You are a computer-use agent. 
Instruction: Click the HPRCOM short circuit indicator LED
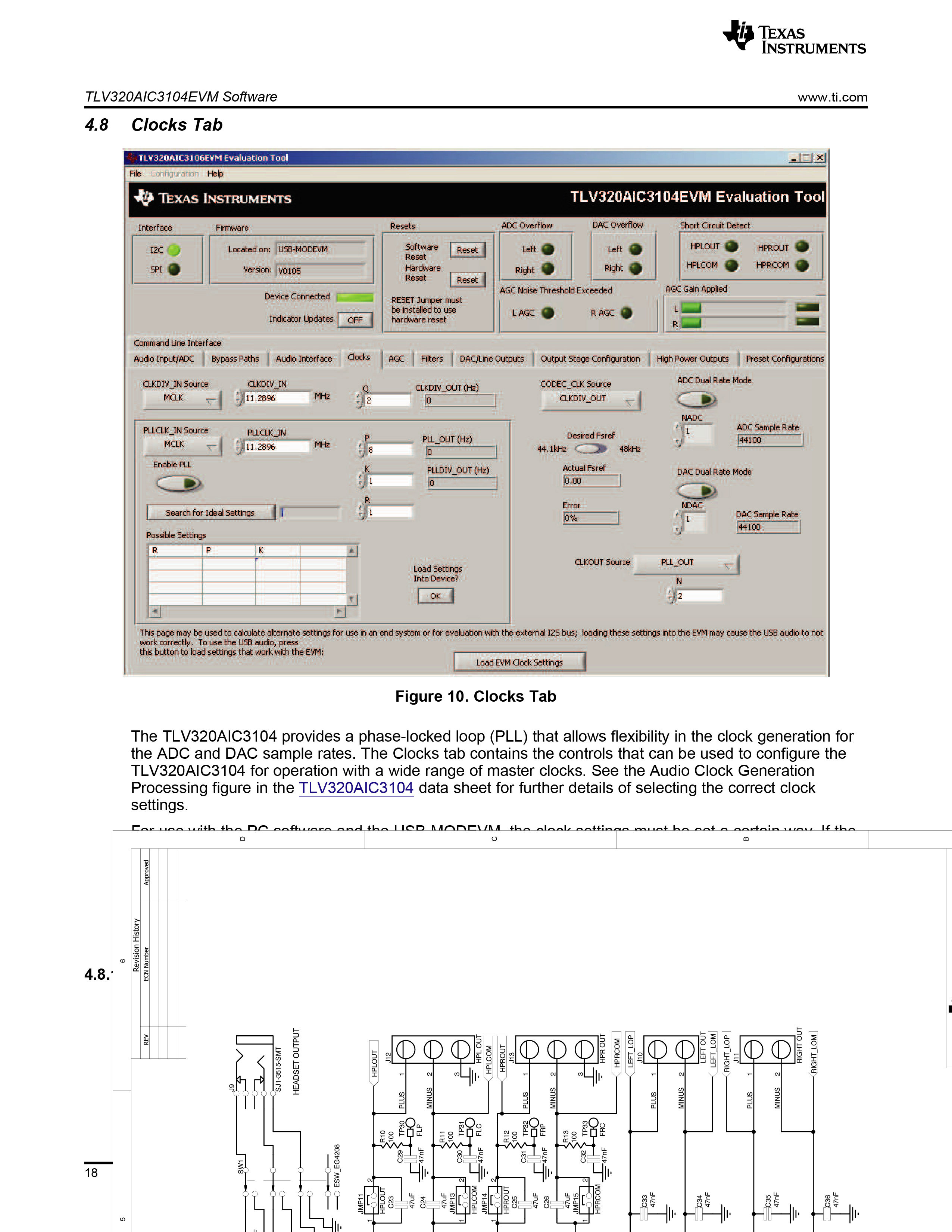[802, 265]
